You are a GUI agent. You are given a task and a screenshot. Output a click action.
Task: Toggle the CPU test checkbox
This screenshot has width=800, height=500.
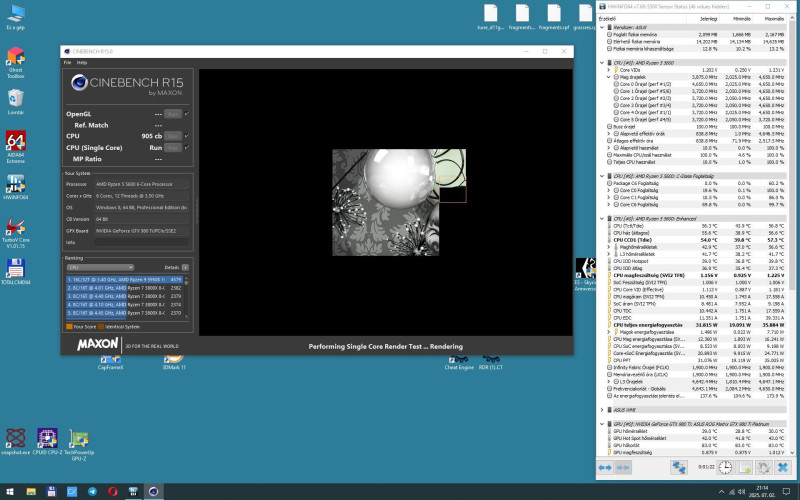187,136
